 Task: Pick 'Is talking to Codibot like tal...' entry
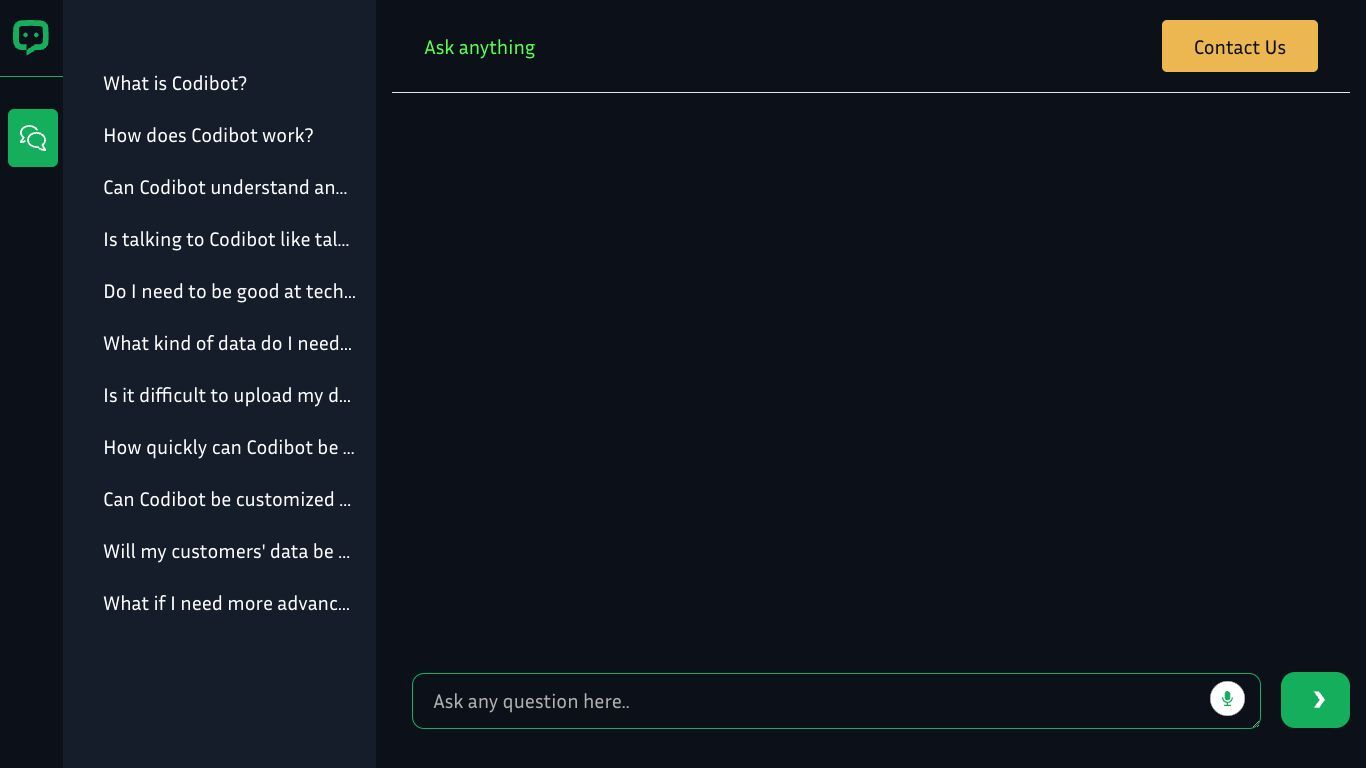(x=227, y=239)
